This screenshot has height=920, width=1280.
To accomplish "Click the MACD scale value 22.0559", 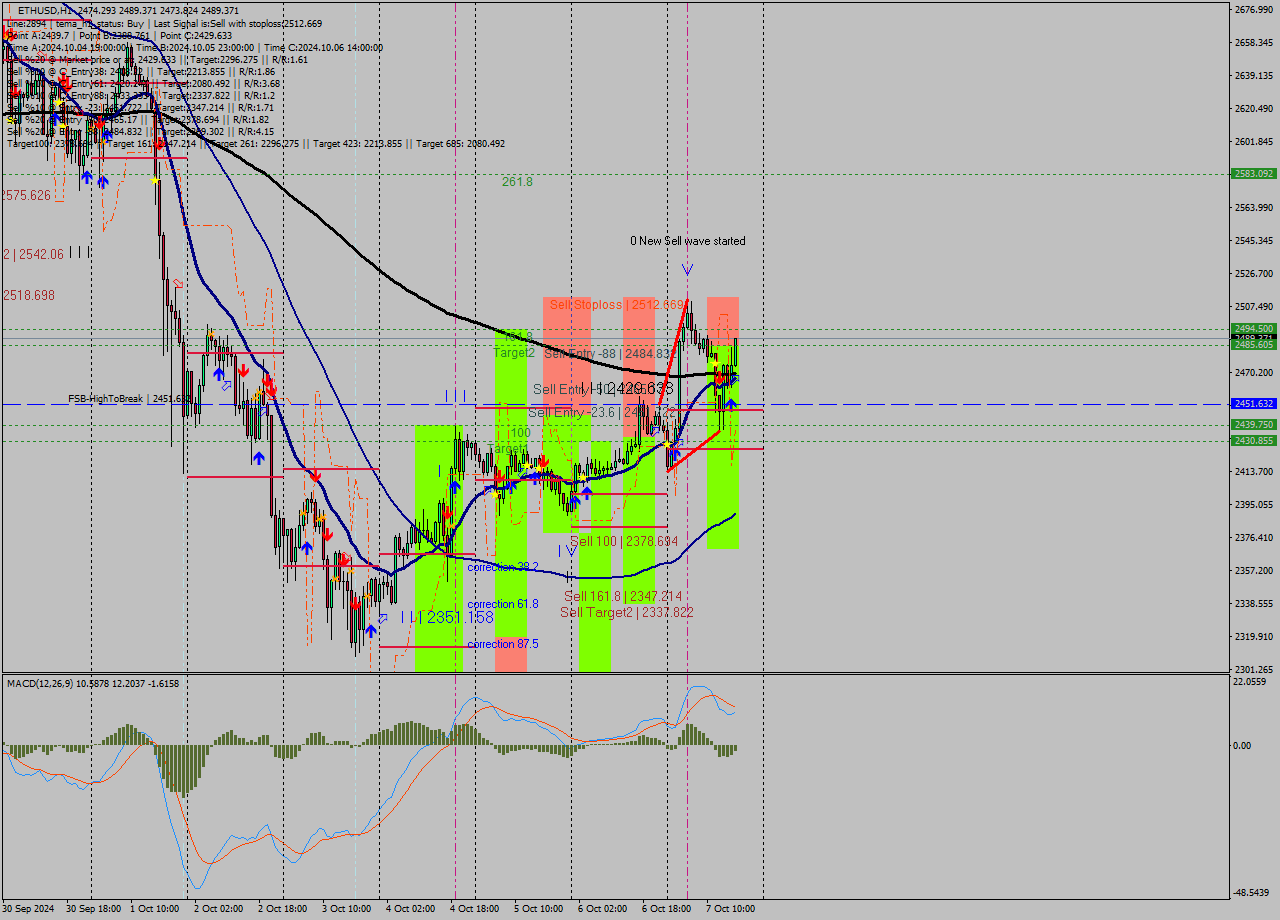I will coord(1251,682).
